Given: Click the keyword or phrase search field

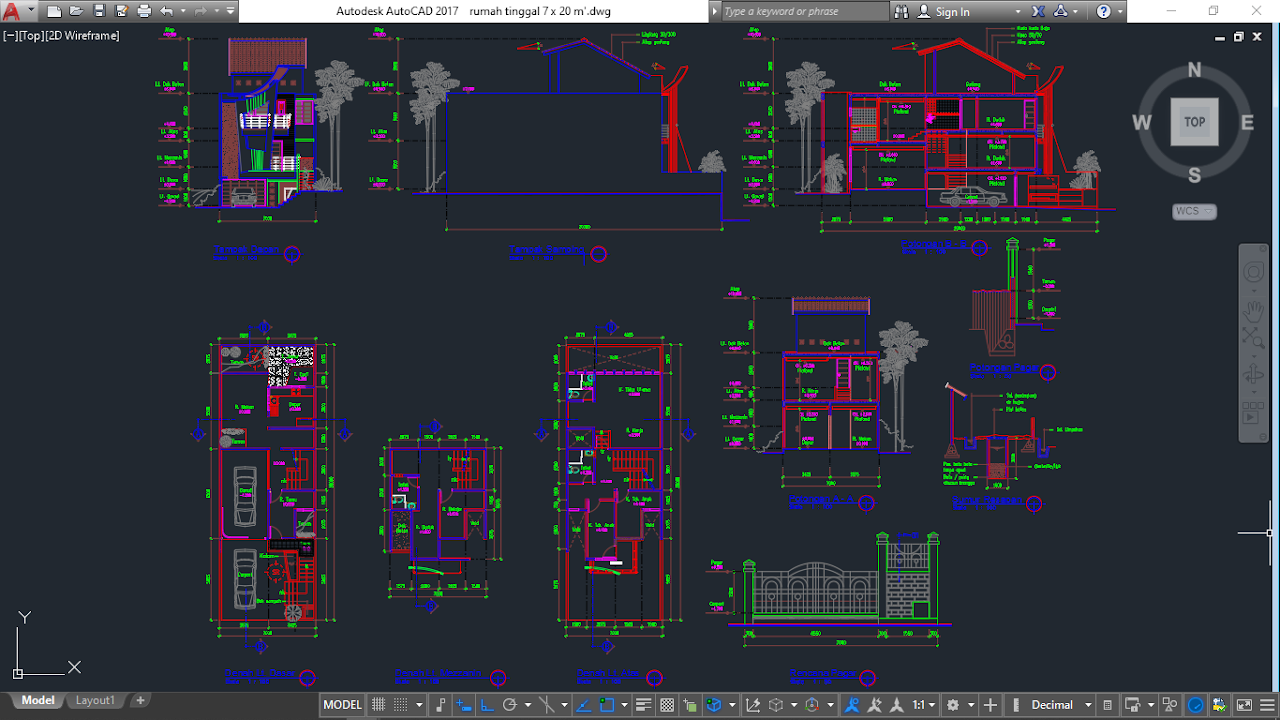Looking at the screenshot, I should (804, 11).
